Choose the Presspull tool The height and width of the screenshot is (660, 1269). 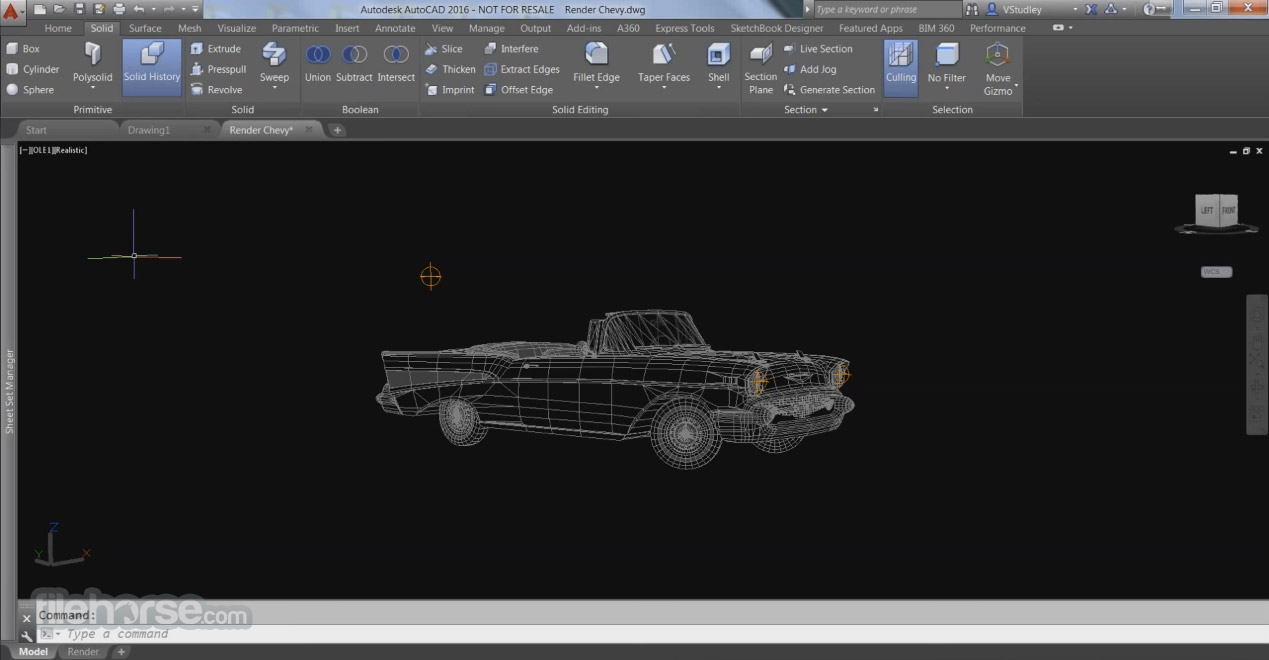pyautogui.click(x=218, y=69)
